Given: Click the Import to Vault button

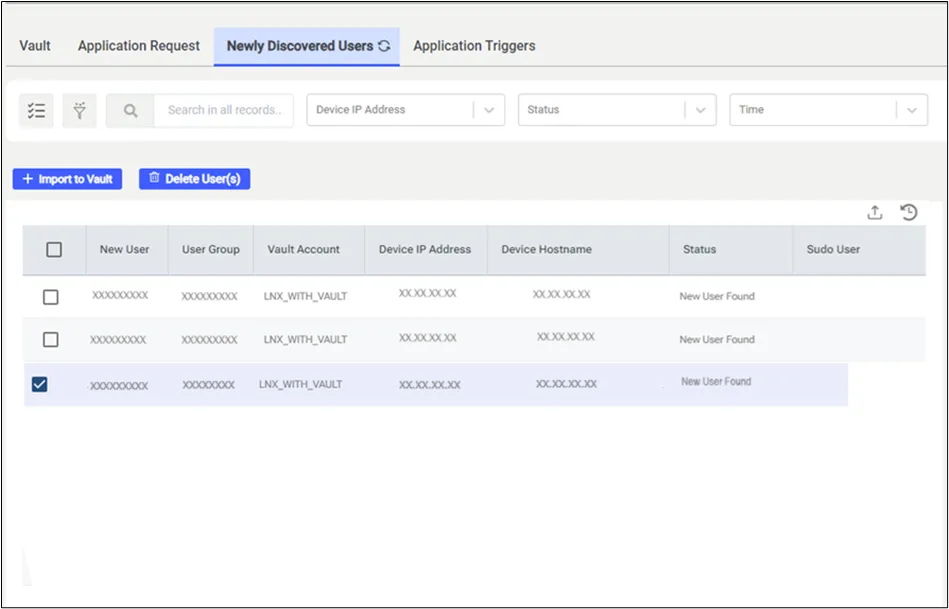Looking at the screenshot, I should click(x=67, y=179).
